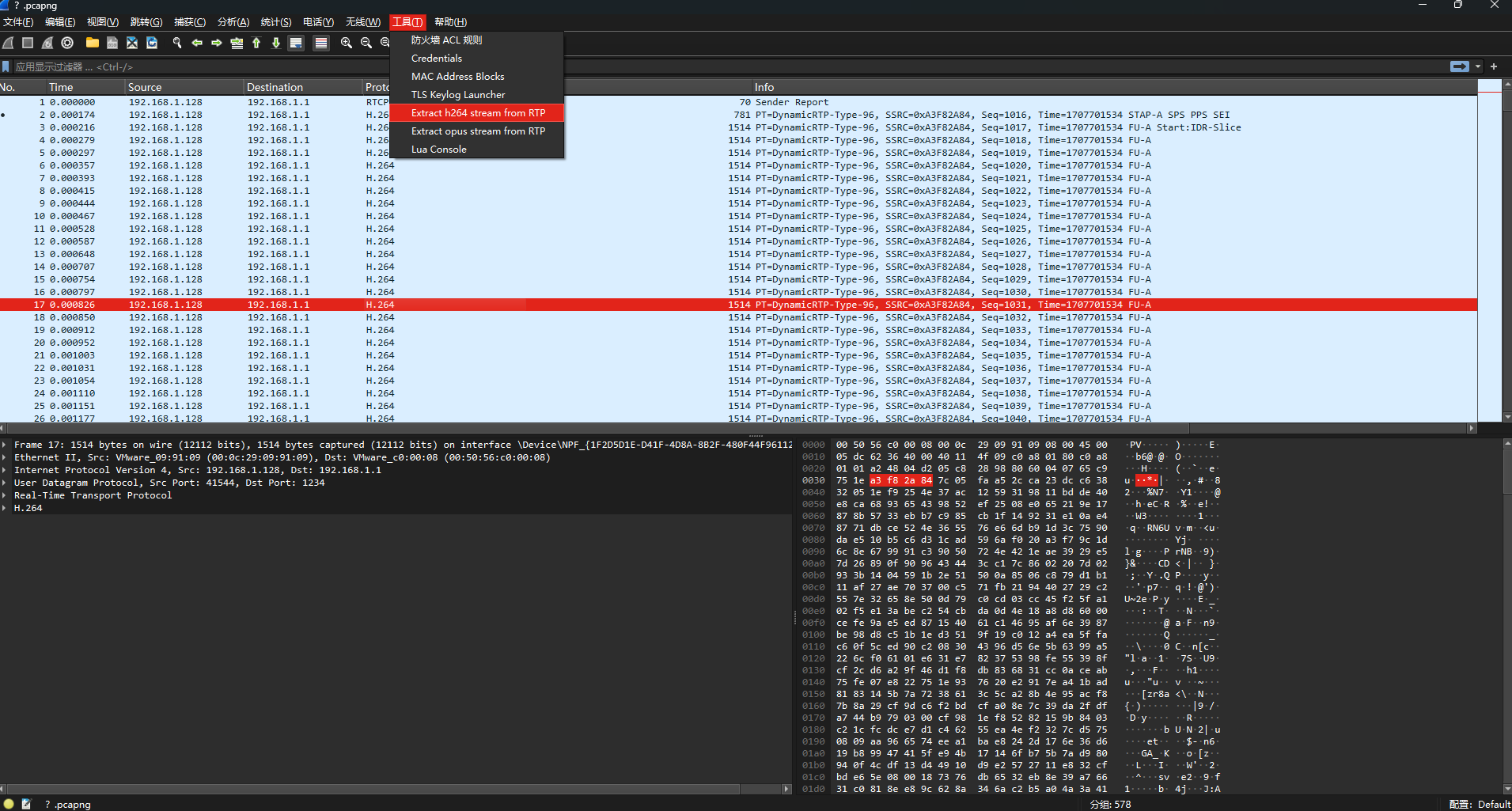Sort by the Info column header
Viewport: 1512px width, 811px height.
tap(1114, 87)
